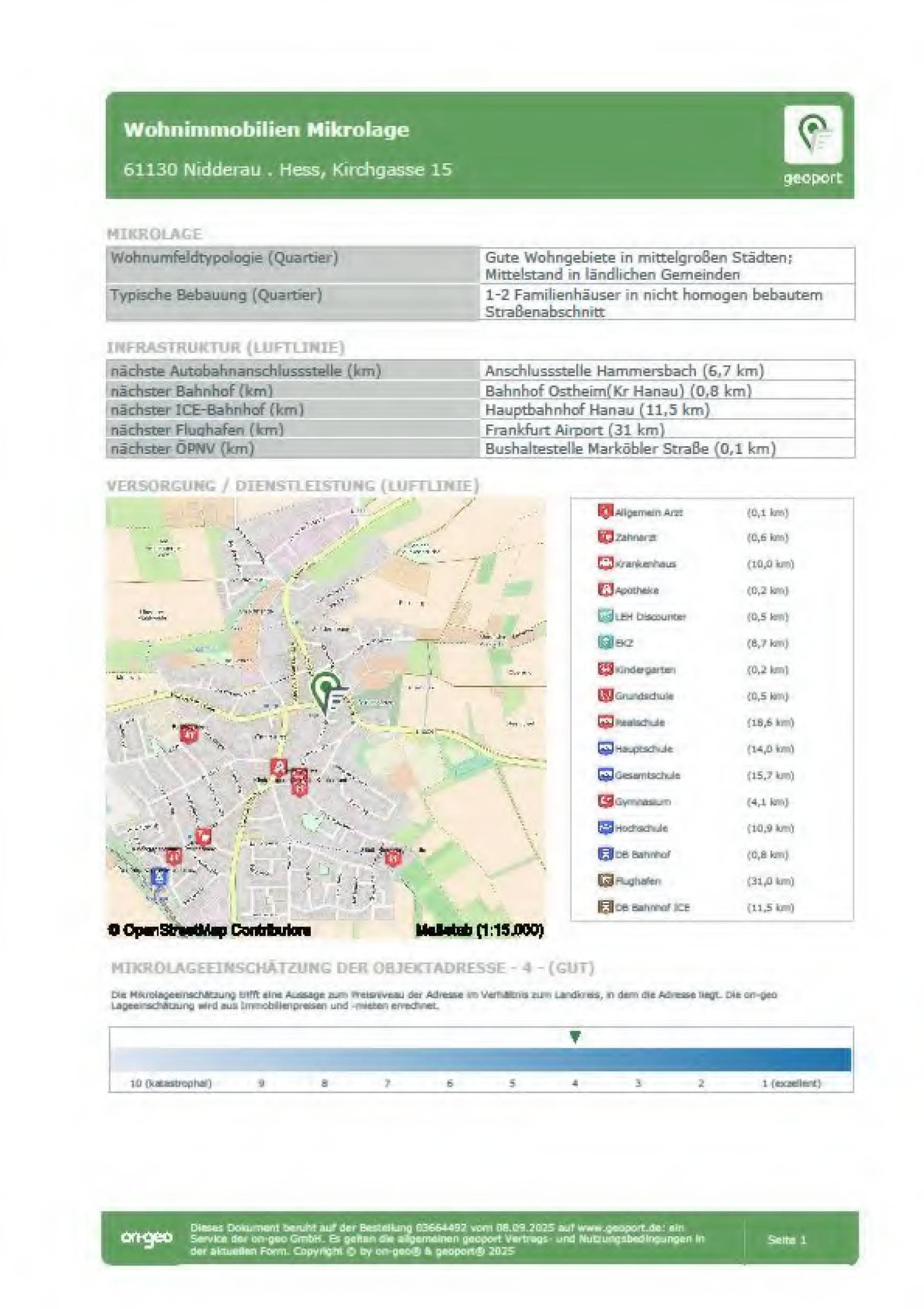The image size is (924, 1309).
Task: Click the Kindergarten legend icon
Action: 605,669
